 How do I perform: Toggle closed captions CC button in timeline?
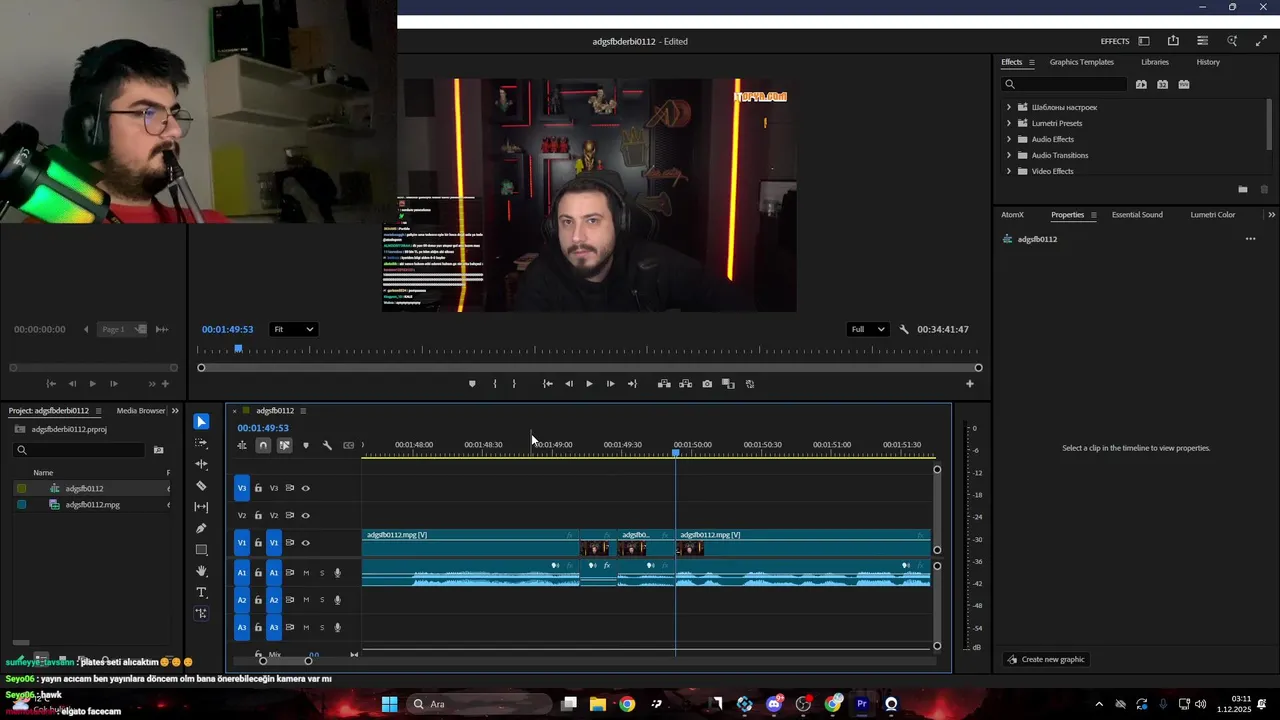click(x=348, y=445)
